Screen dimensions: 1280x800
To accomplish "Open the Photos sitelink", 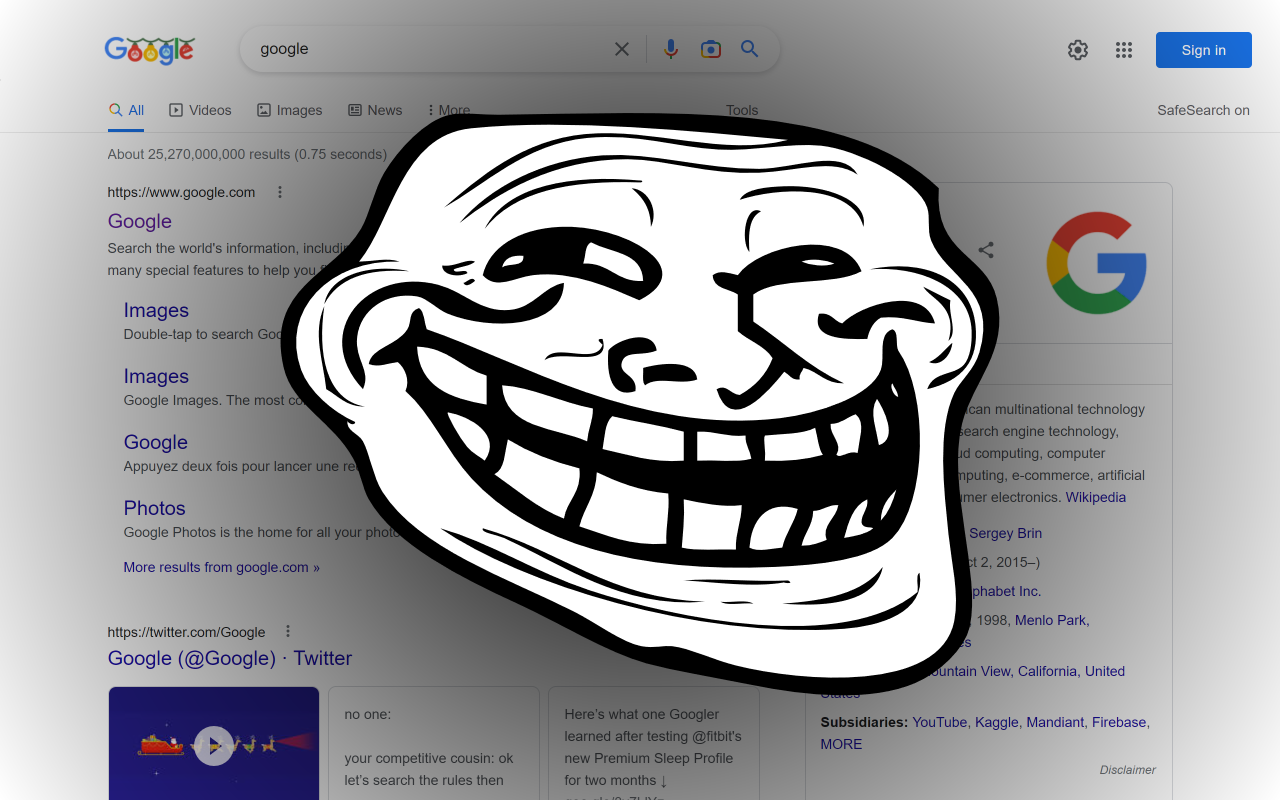I will coord(154,508).
